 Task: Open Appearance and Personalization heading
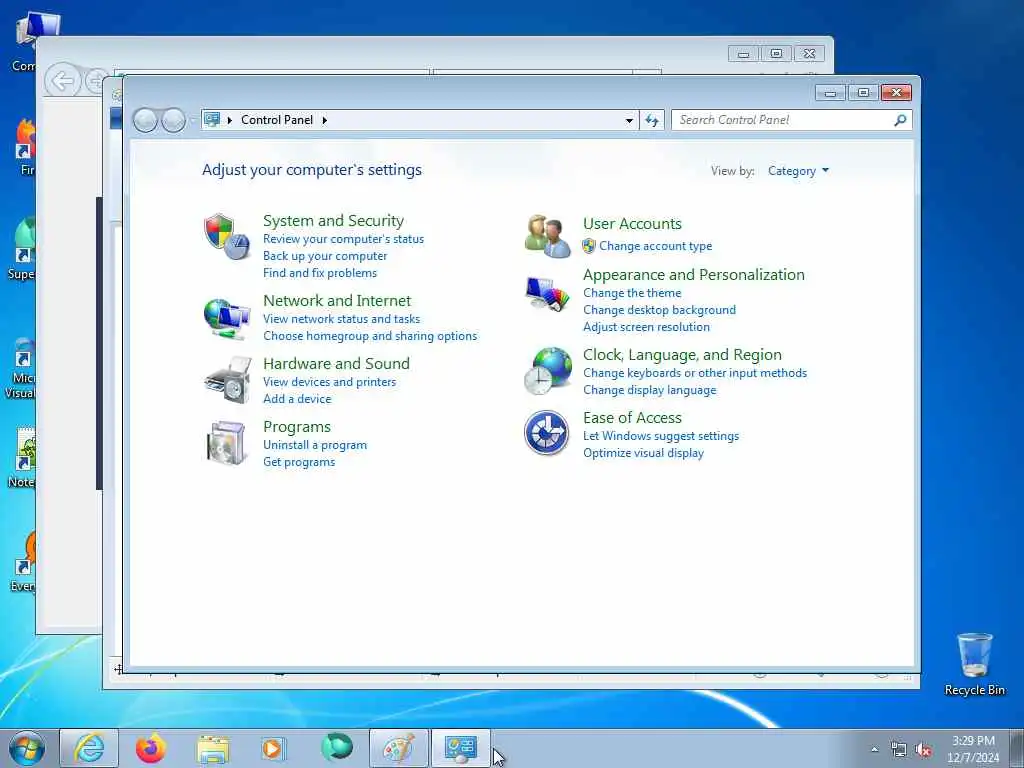(x=693, y=274)
